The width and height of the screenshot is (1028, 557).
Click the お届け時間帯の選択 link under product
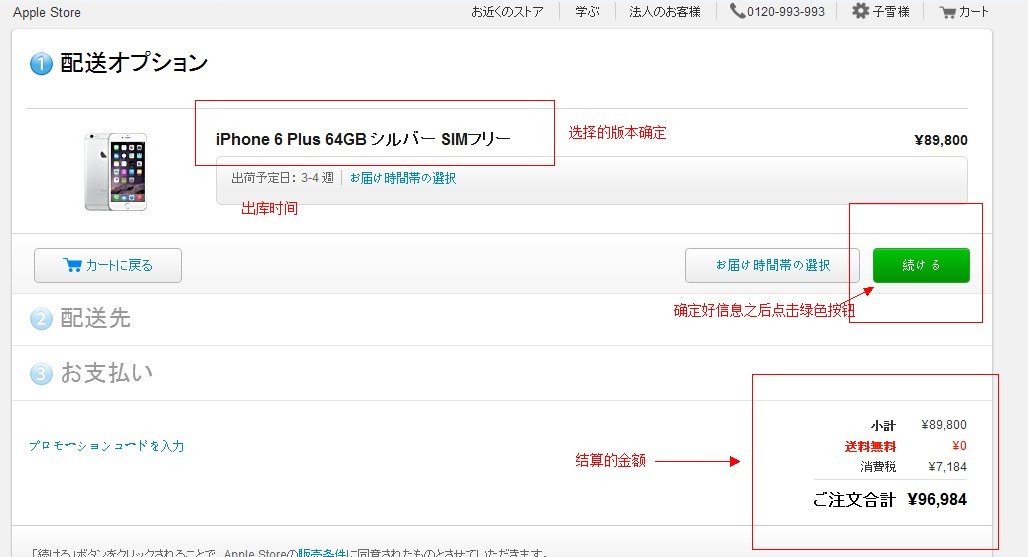pos(403,178)
